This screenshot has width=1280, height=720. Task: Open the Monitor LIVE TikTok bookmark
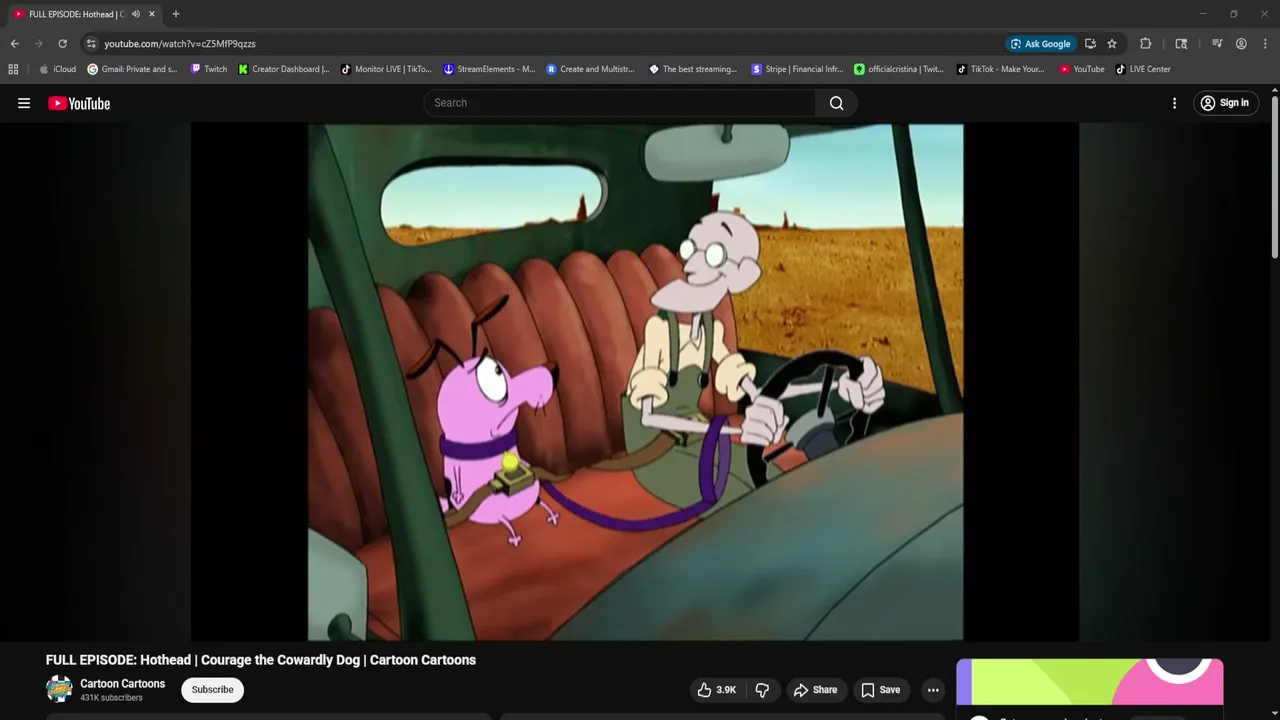click(386, 69)
